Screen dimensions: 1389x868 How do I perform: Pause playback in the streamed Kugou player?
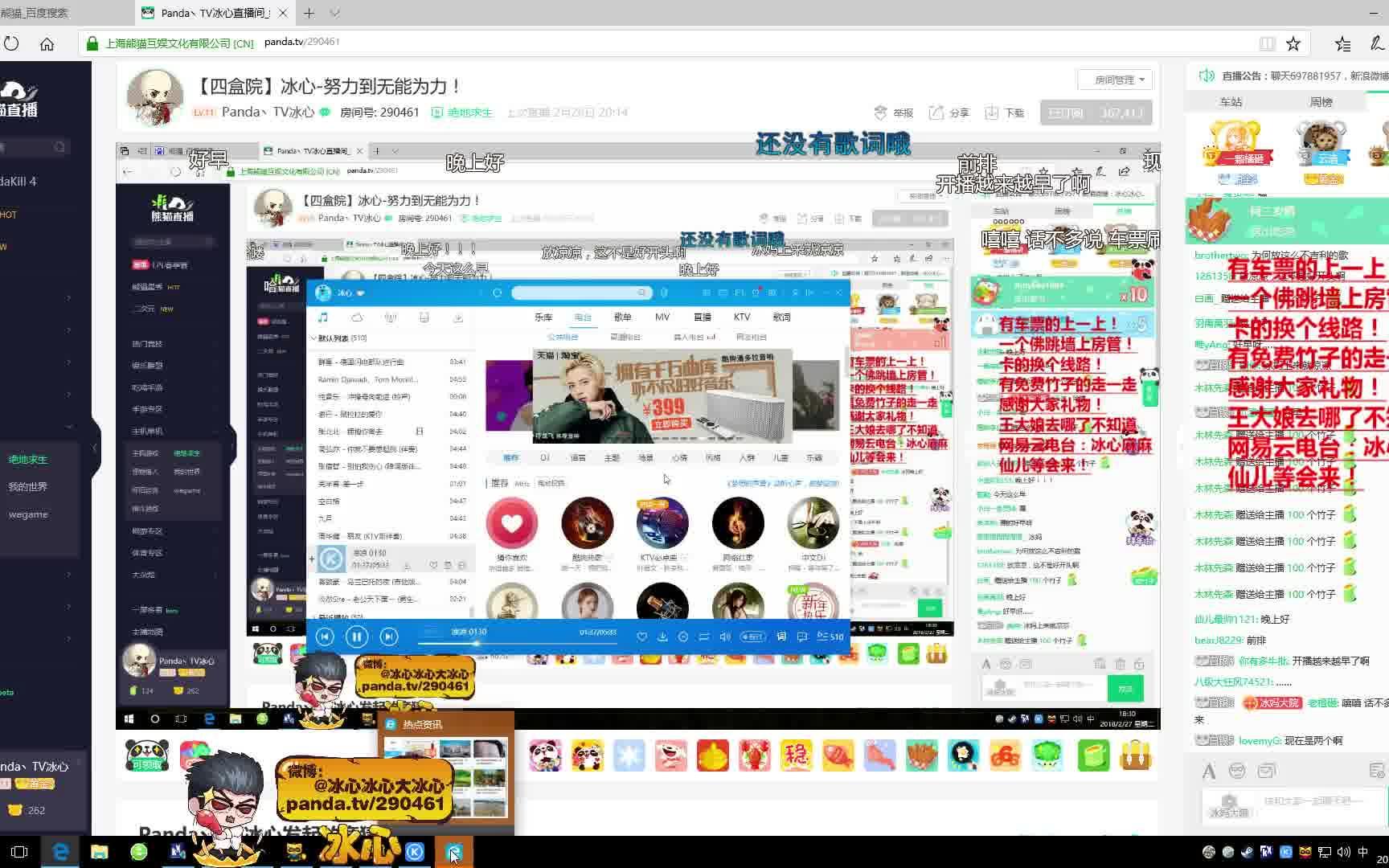coord(356,637)
